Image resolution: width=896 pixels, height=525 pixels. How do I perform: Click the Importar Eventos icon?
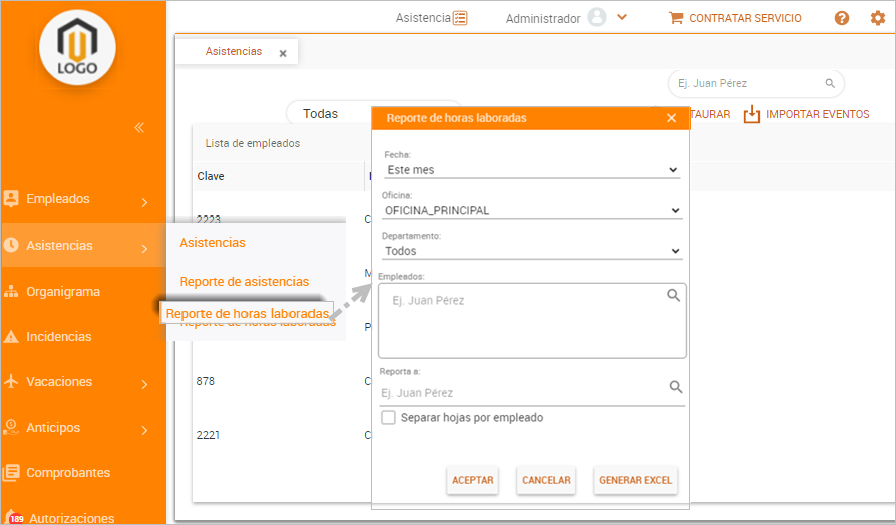pyautogui.click(x=752, y=114)
